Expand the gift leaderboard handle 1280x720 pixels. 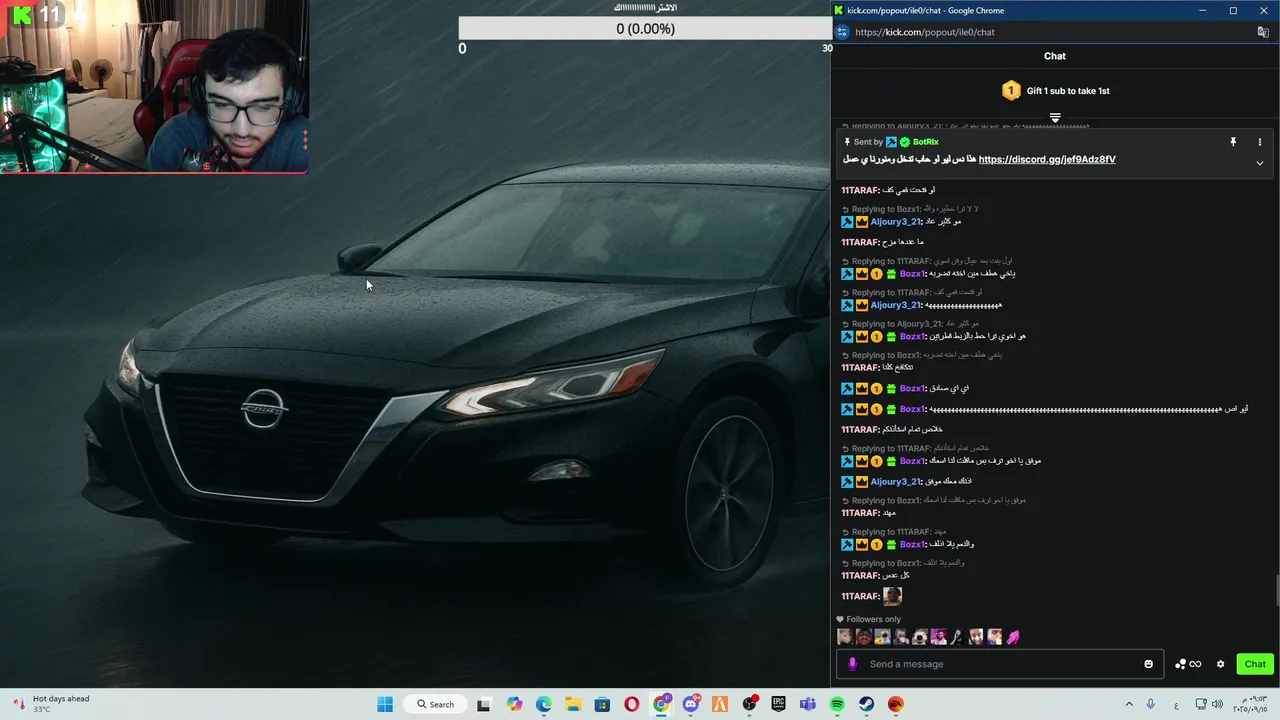1055,118
